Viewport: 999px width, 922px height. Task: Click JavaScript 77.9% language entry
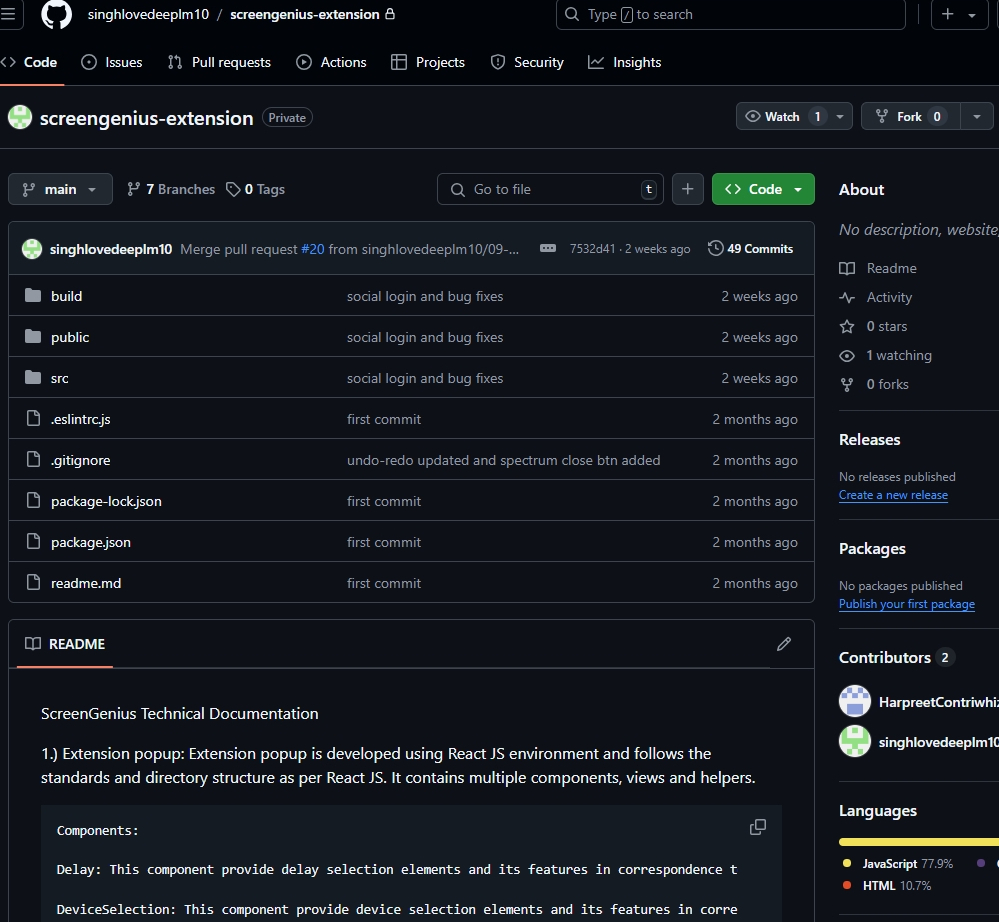[x=898, y=864]
